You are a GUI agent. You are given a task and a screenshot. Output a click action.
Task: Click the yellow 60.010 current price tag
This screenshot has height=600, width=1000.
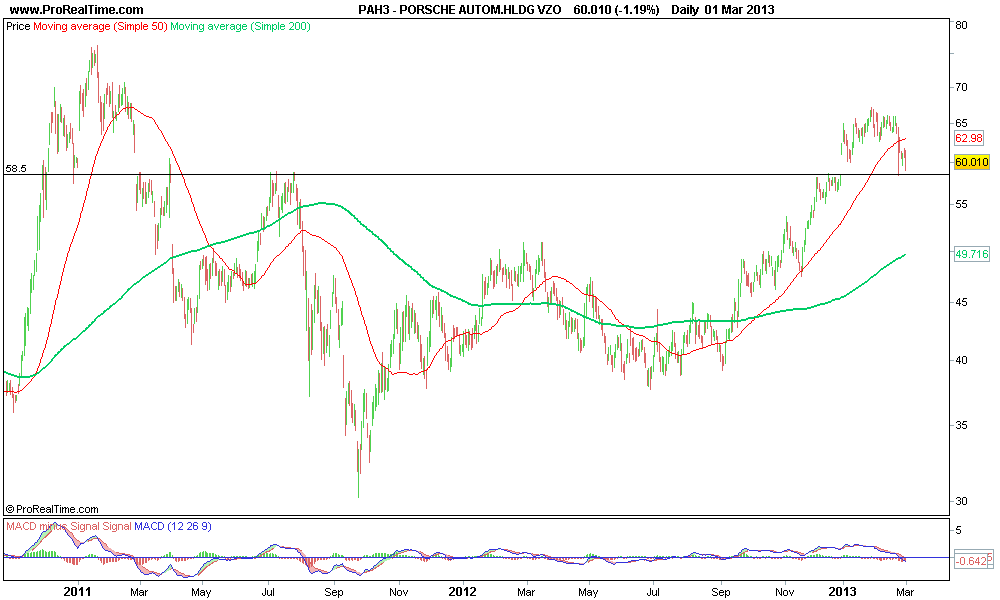971,162
